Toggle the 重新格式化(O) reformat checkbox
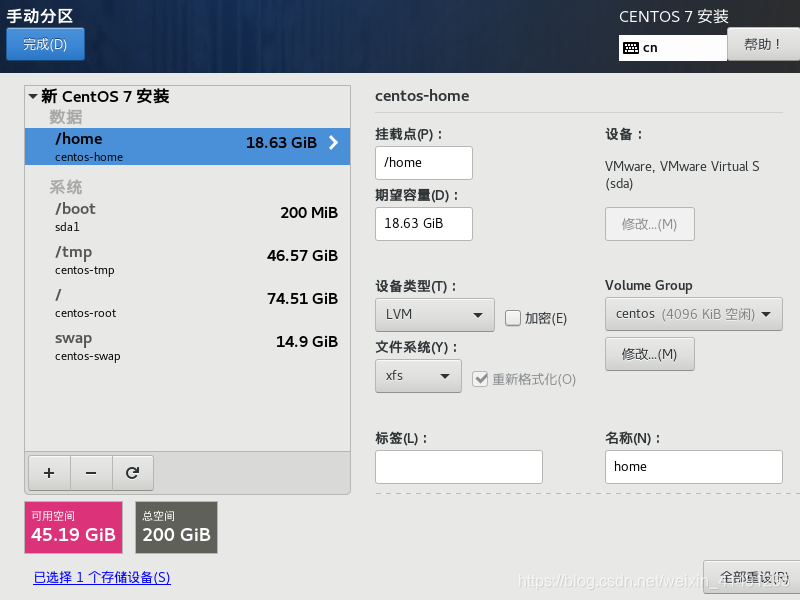Image resolution: width=800 pixels, height=600 pixels. click(x=480, y=379)
